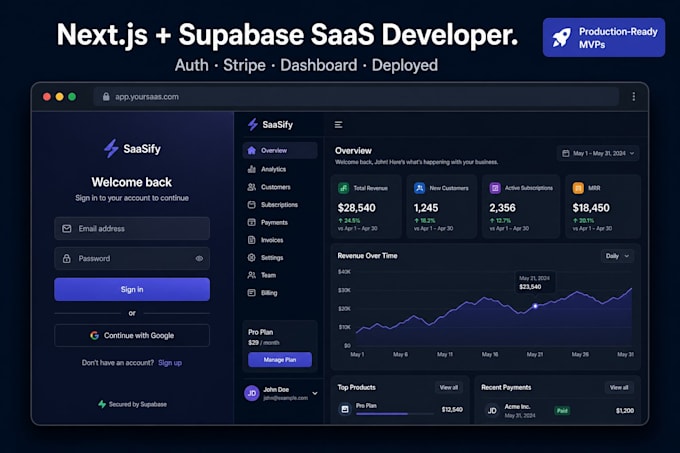Click the $12,540 Pro Plan amount
The height and width of the screenshot is (453, 680).
[x=452, y=409]
